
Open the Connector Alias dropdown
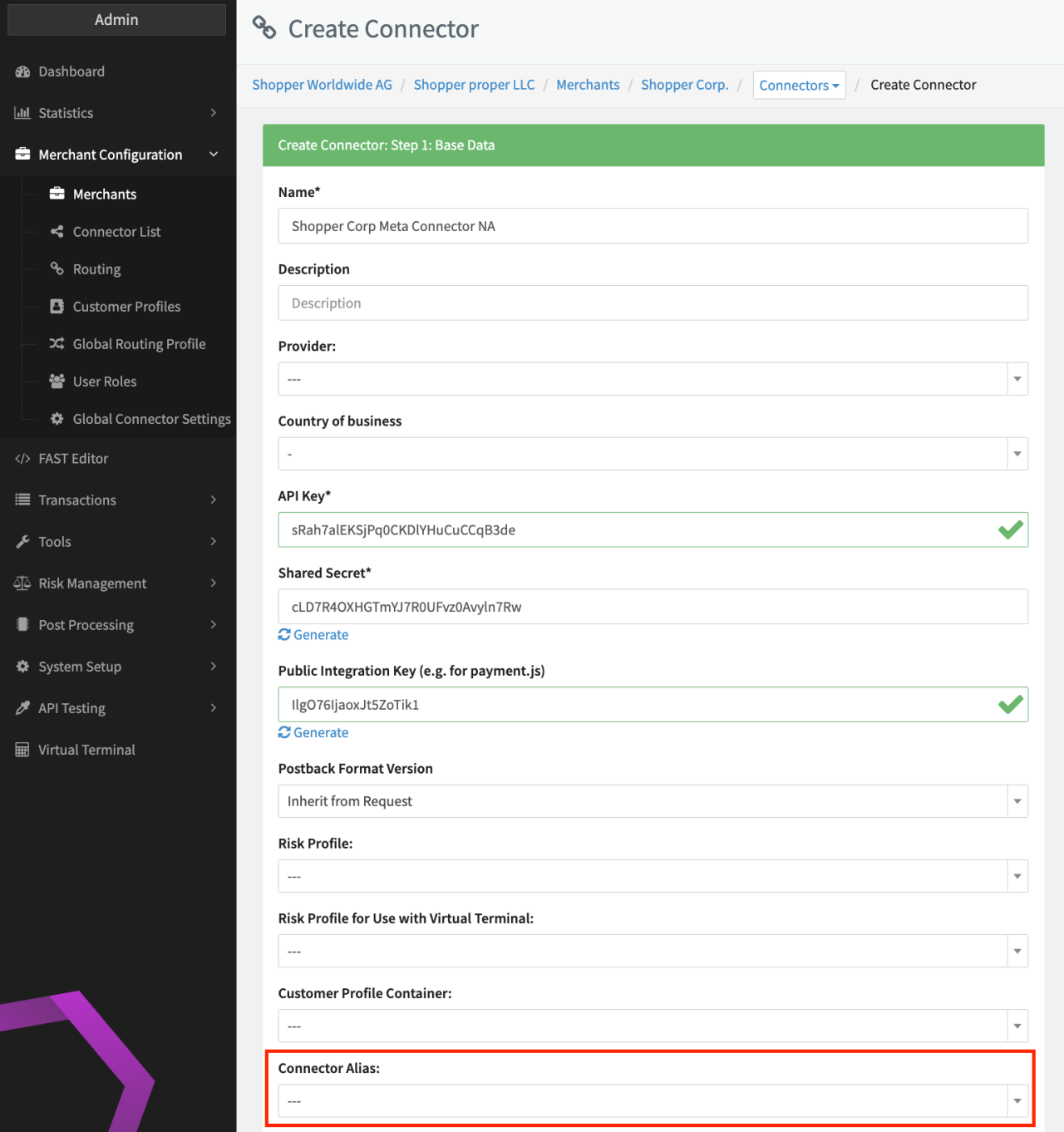click(x=653, y=1100)
